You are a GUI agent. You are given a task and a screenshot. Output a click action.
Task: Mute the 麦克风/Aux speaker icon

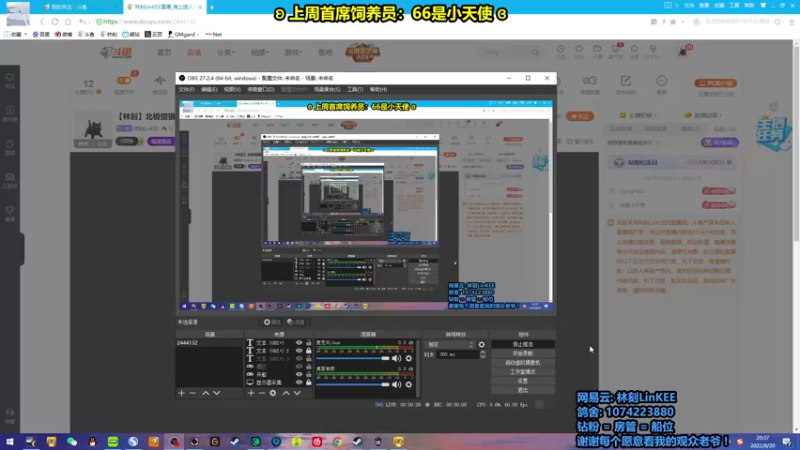pos(396,359)
